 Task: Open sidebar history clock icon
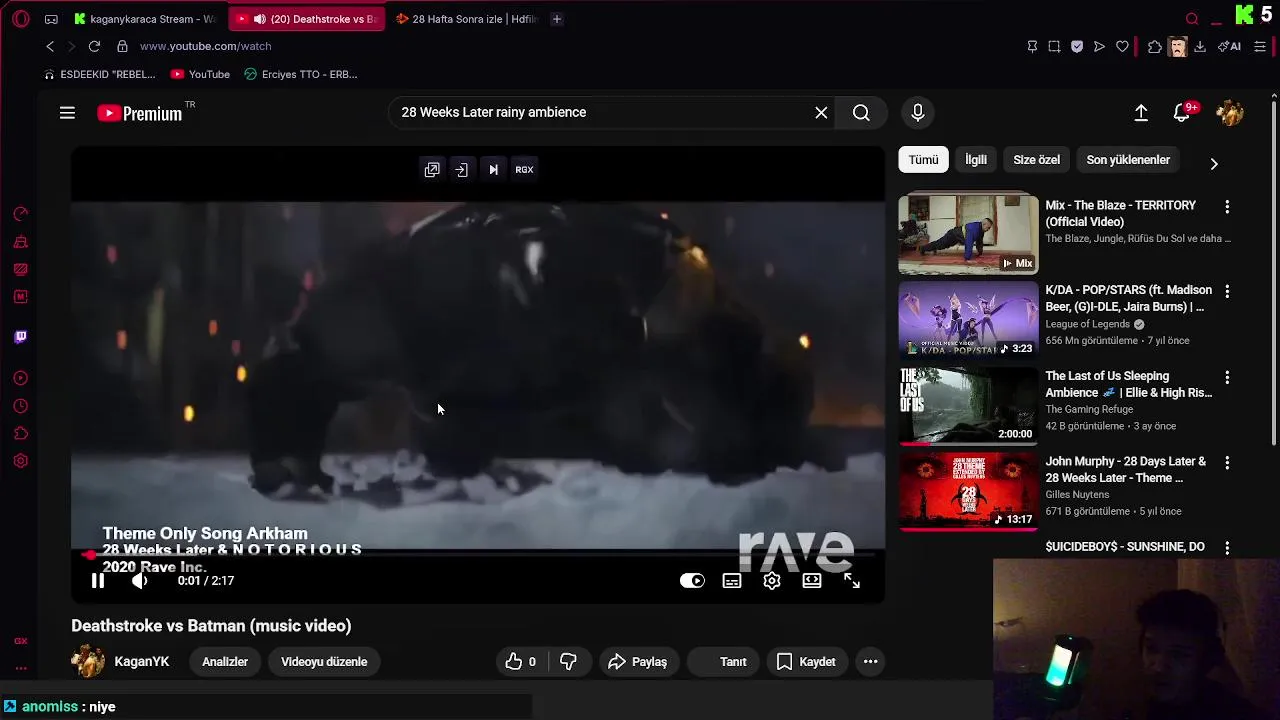(20, 406)
